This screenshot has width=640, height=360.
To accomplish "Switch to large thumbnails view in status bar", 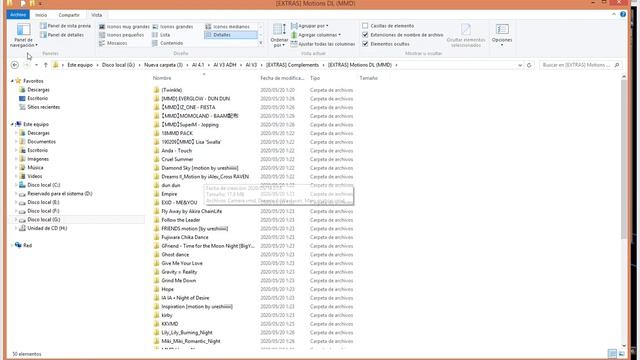I will click(x=622, y=354).
